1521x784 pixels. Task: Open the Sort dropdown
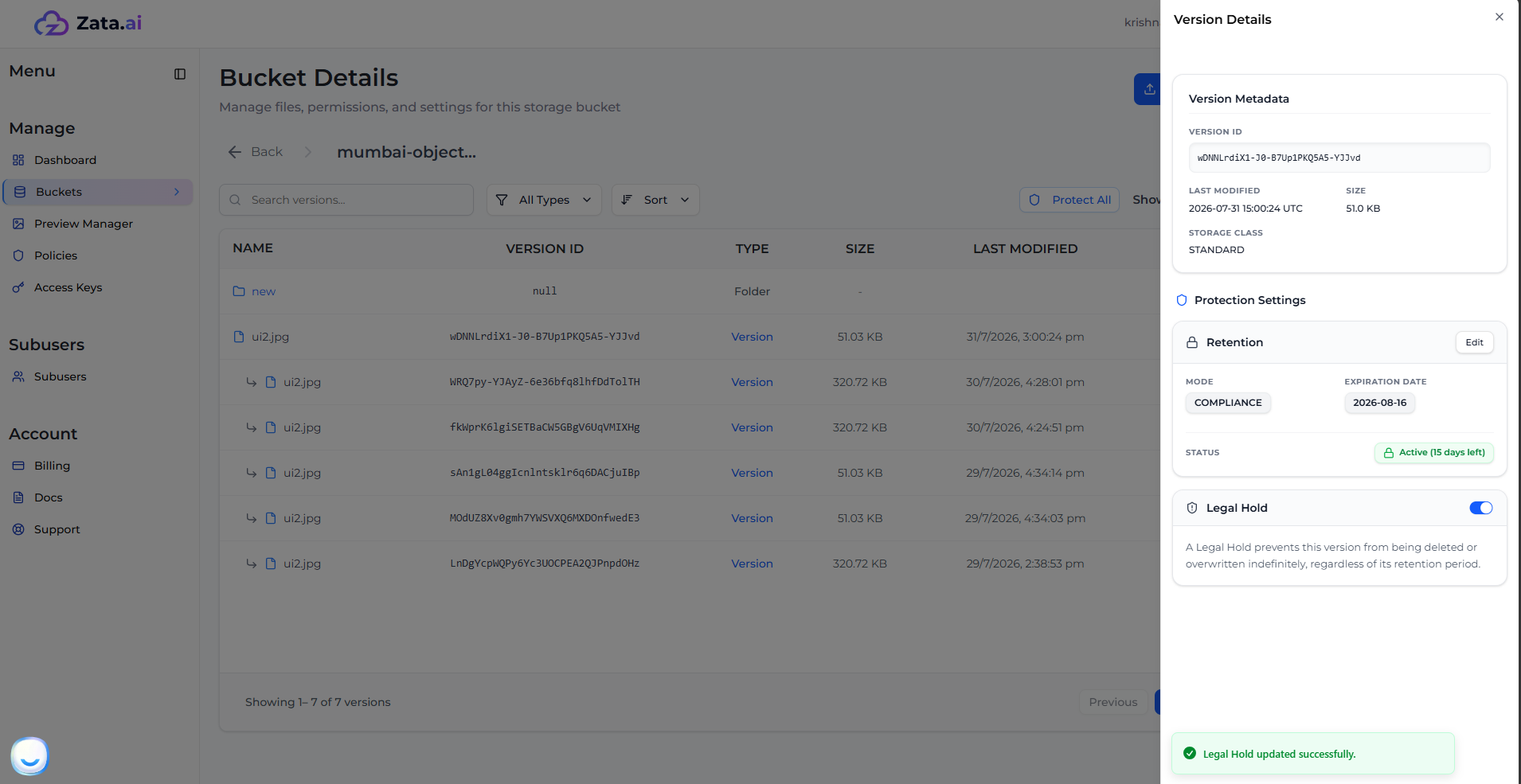point(655,200)
